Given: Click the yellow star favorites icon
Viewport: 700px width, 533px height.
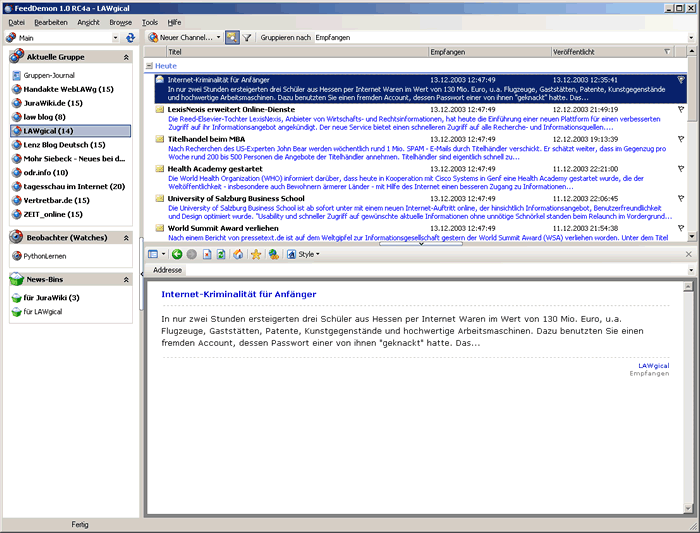Looking at the screenshot, I should [x=256, y=255].
